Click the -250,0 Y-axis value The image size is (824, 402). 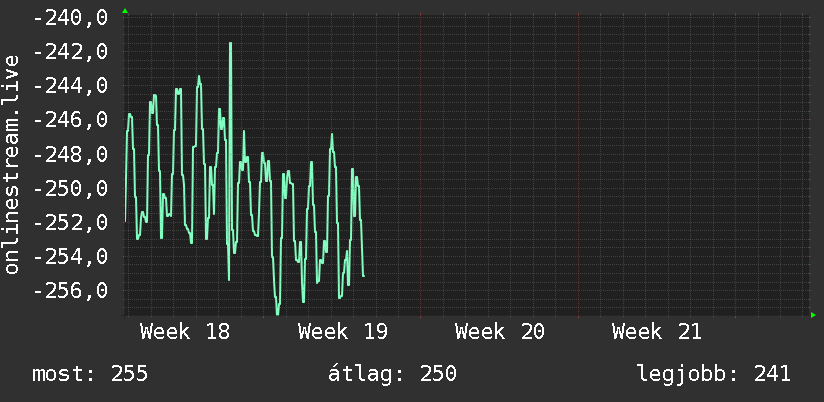pos(70,189)
